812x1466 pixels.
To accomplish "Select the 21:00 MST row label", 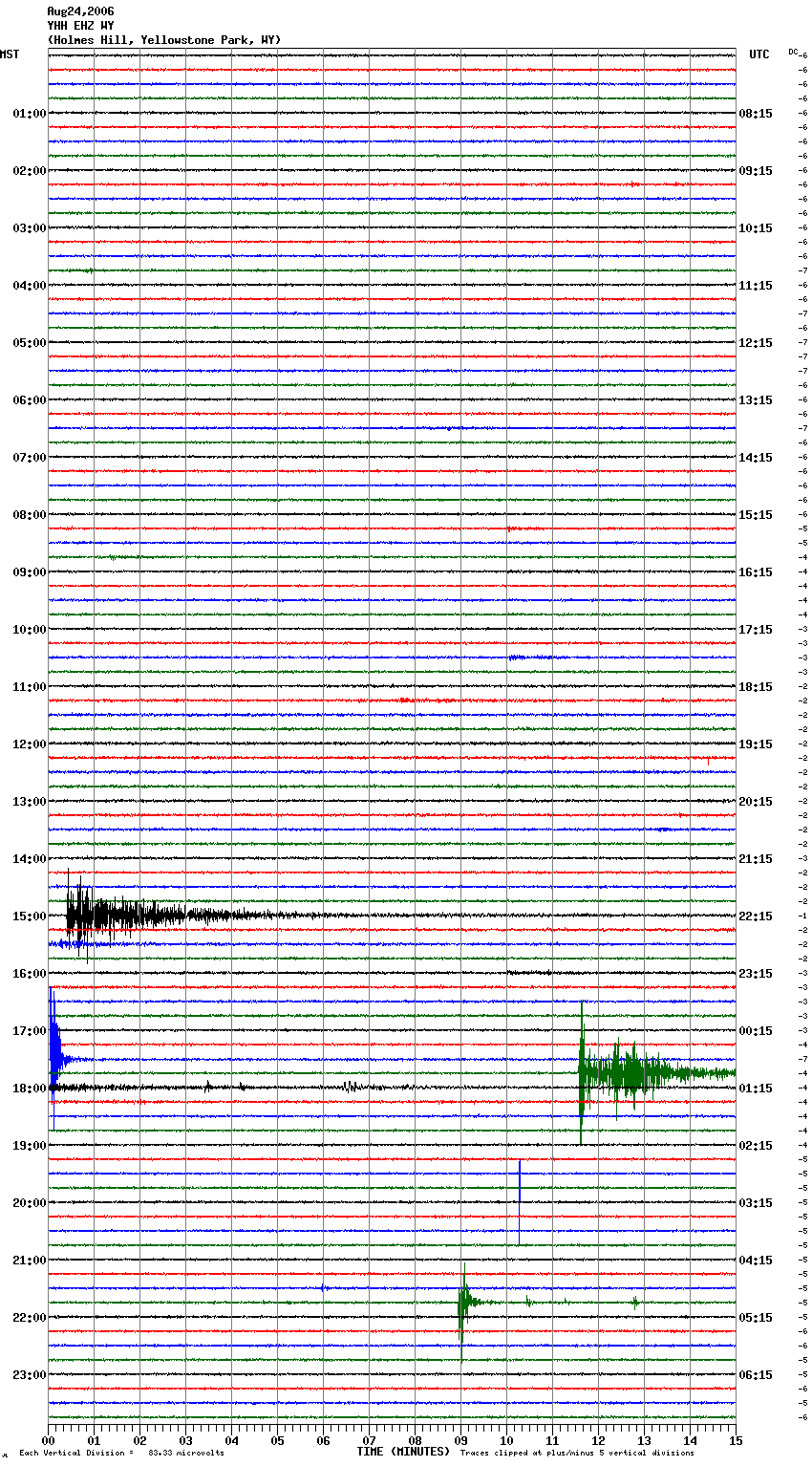I will pos(30,1261).
